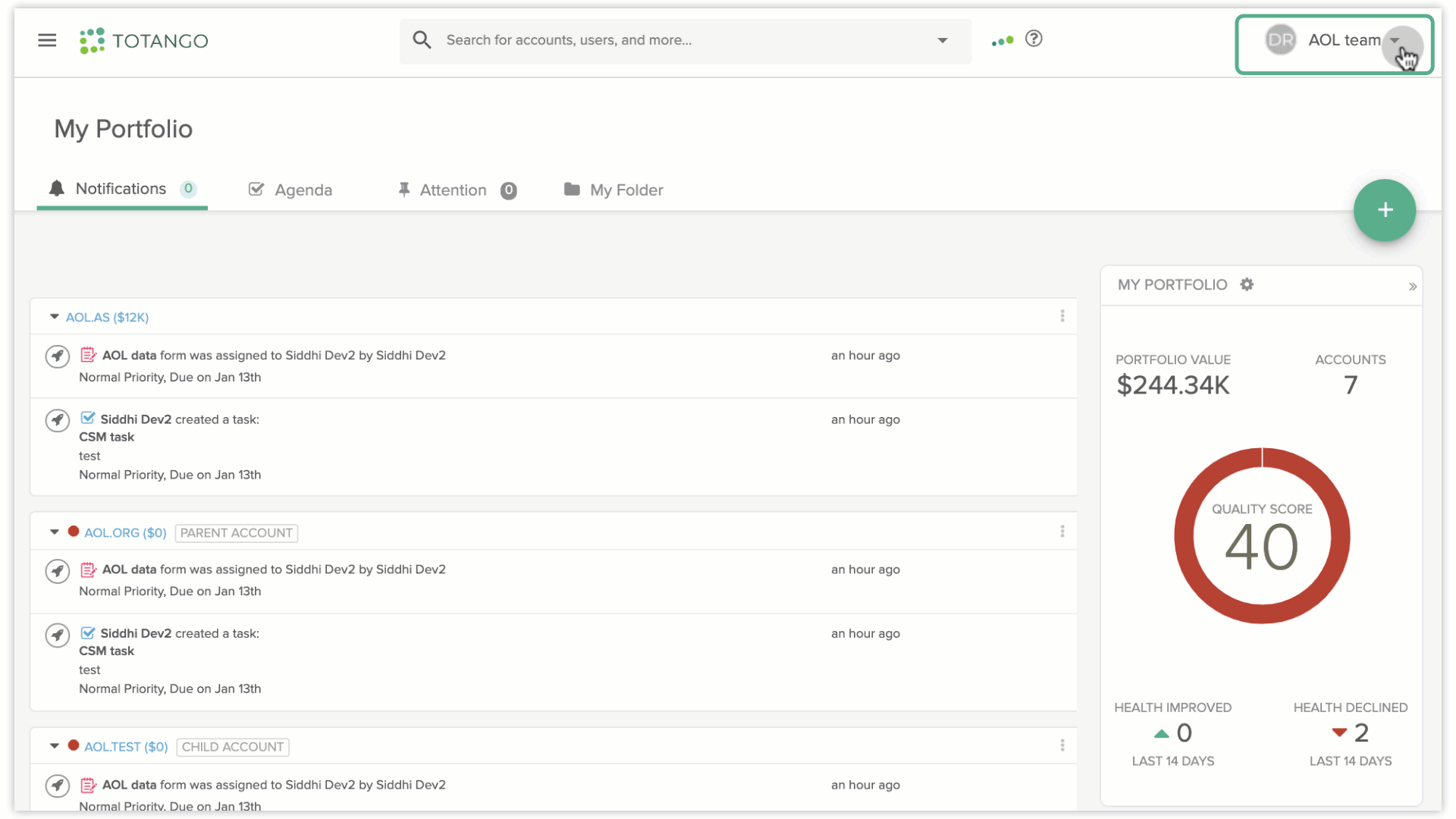Click rocket icon on AOL.ORG data form row
This screenshot has height=819, width=1456.
[58, 571]
